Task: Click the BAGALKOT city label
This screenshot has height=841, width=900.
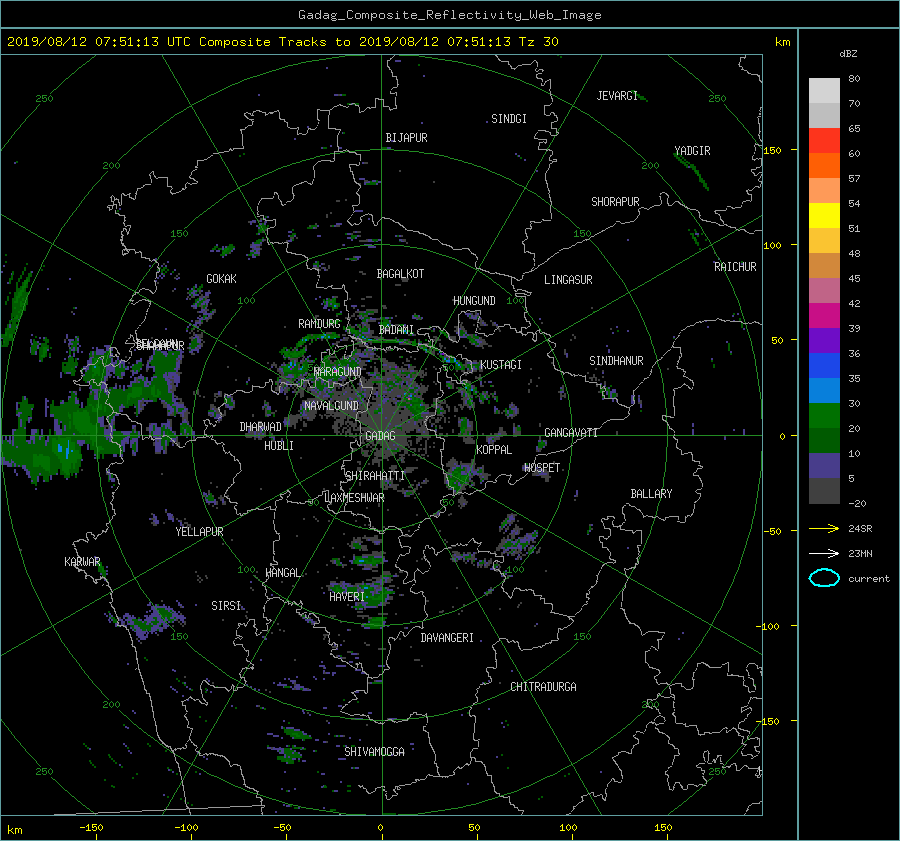Action: (x=400, y=274)
